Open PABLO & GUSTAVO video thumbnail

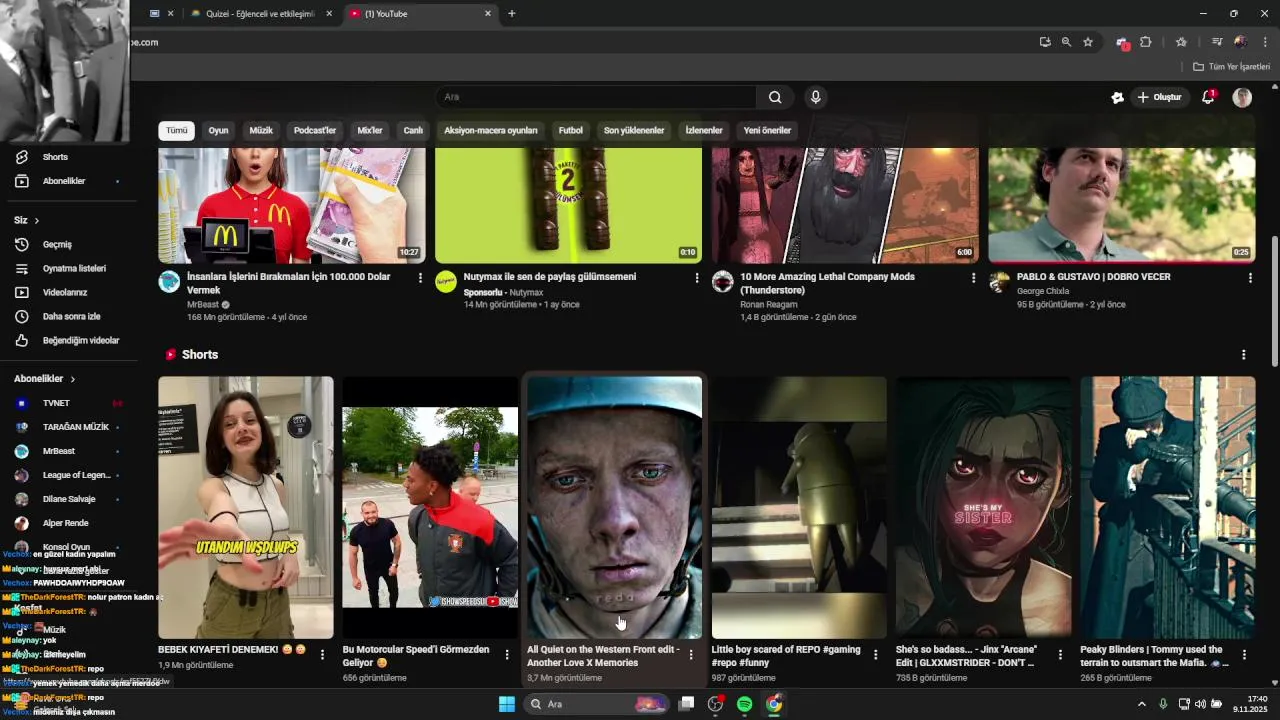[1122, 205]
